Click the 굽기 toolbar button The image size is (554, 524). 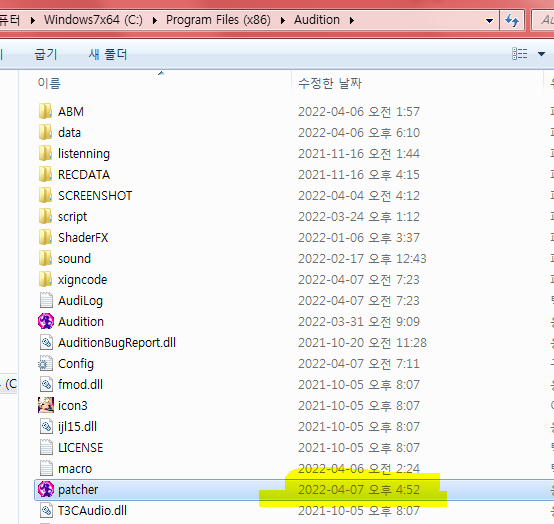tap(46, 54)
